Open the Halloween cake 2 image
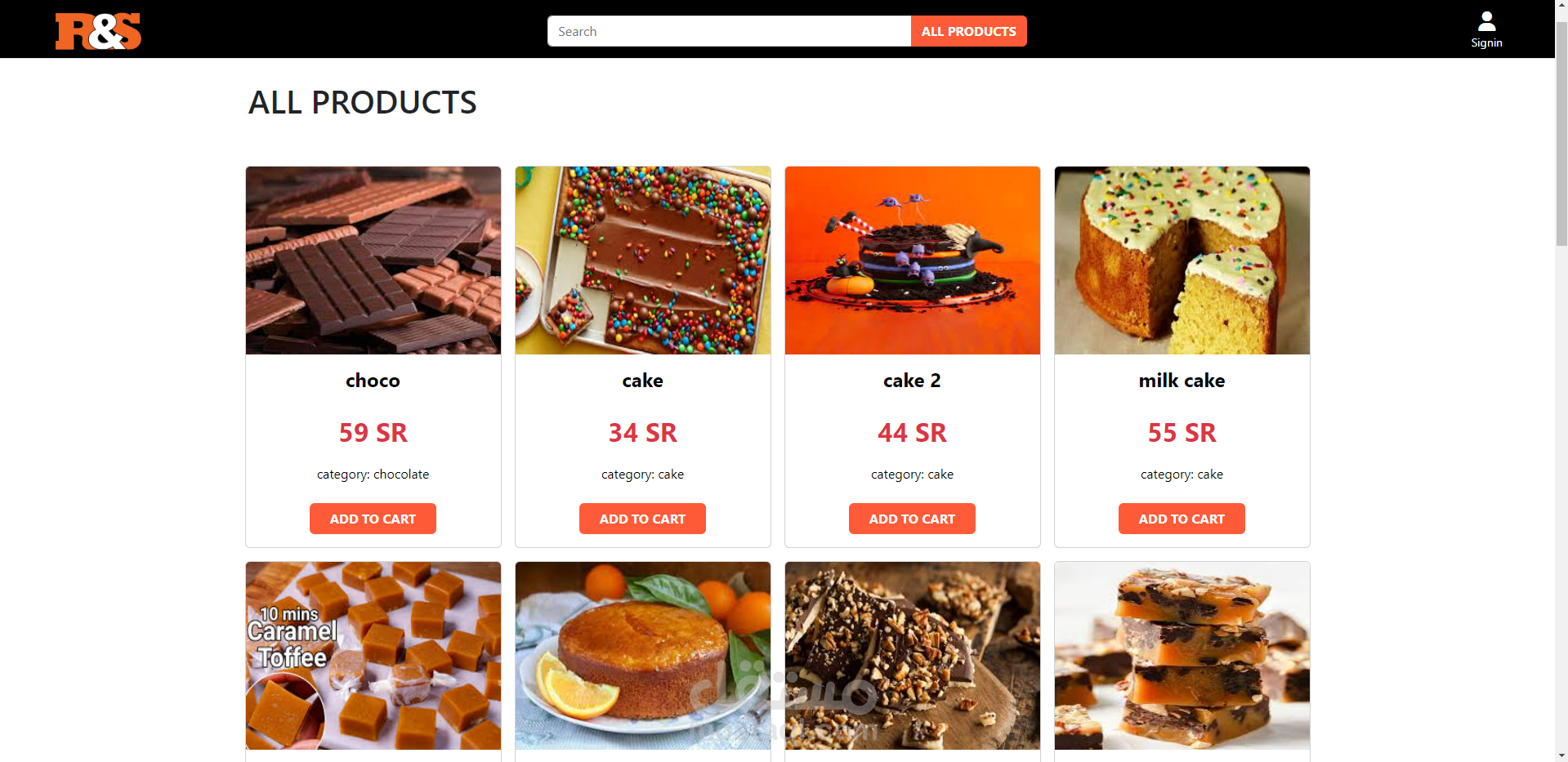 (x=913, y=261)
